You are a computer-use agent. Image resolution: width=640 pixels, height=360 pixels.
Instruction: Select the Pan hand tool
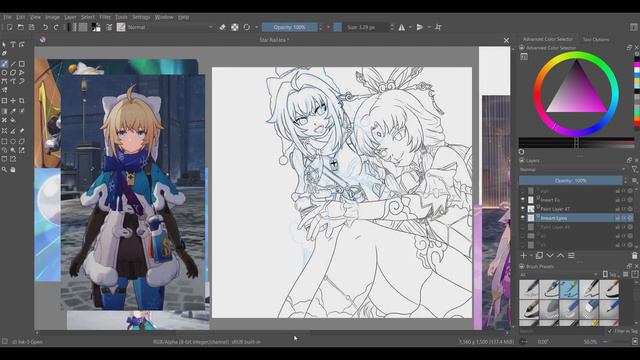click(x=13, y=169)
